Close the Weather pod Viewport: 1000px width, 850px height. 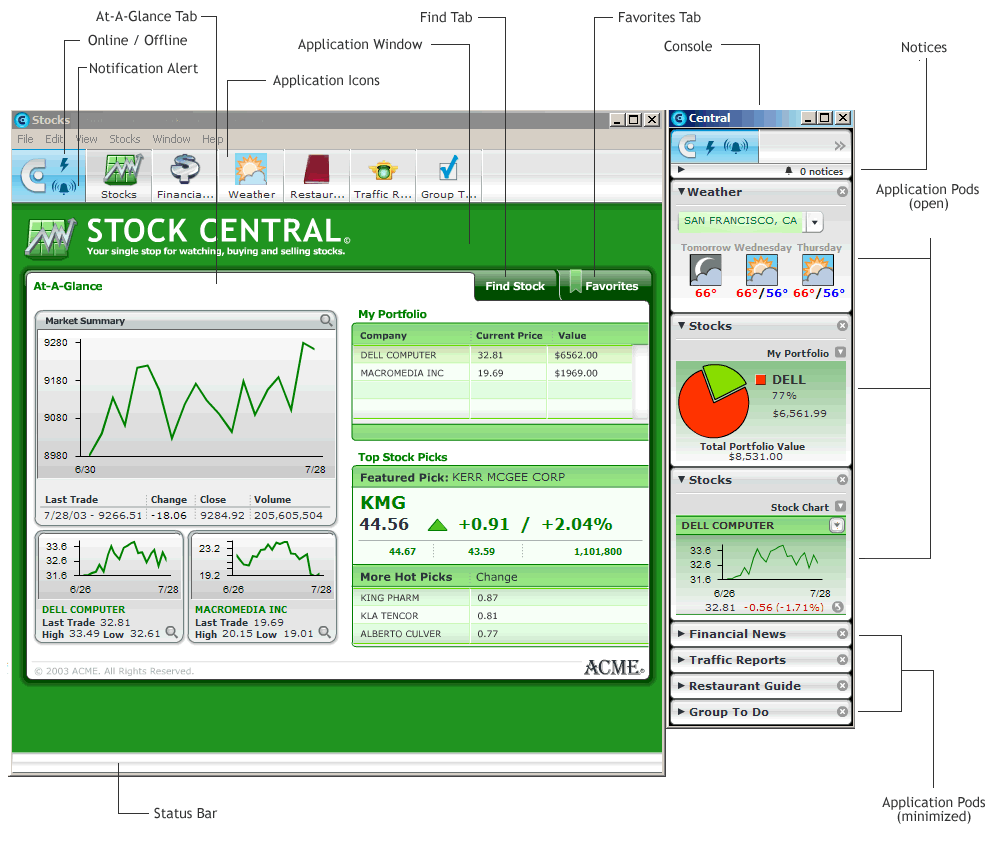coord(842,191)
